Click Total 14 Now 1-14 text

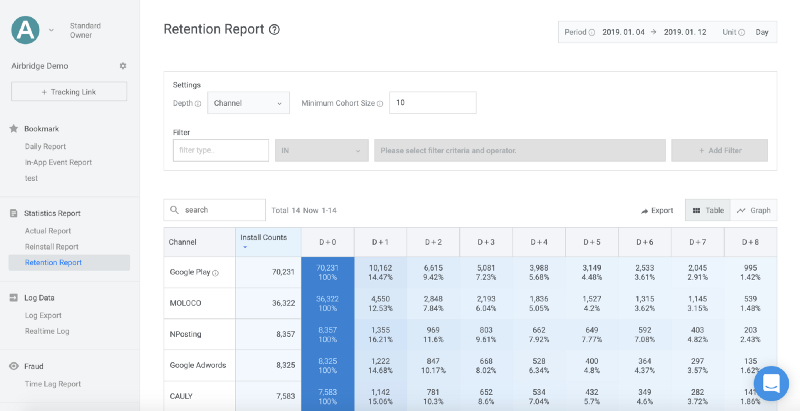click(304, 210)
